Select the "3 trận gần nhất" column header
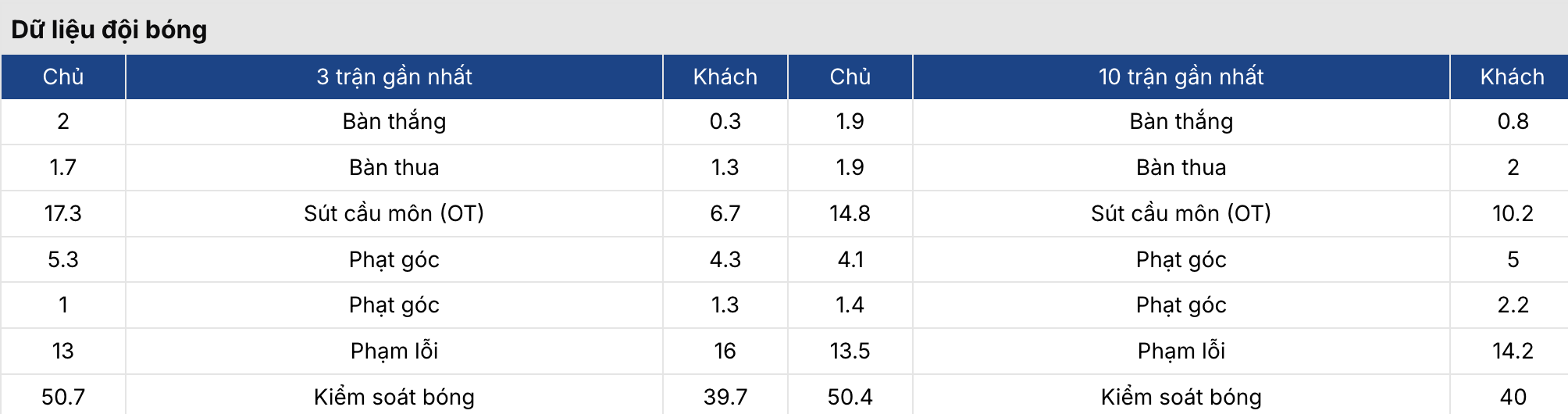The height and width of the screenshot is (414, 1568). point(394,77)
